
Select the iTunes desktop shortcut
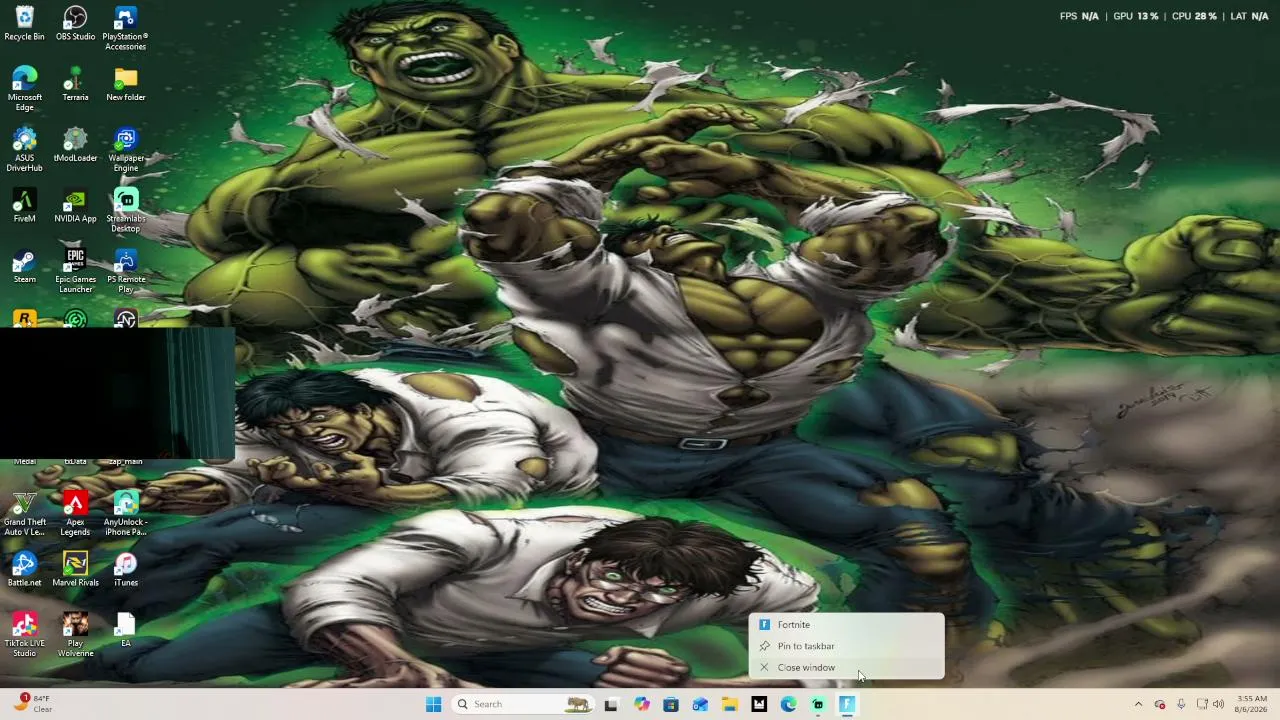[x=125, y=570]
